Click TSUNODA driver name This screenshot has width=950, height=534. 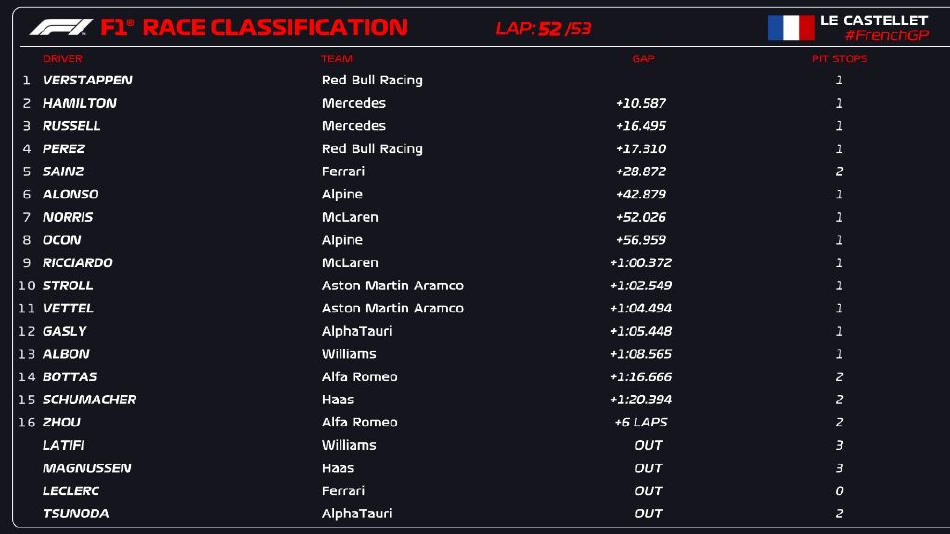tap(76, 514)
